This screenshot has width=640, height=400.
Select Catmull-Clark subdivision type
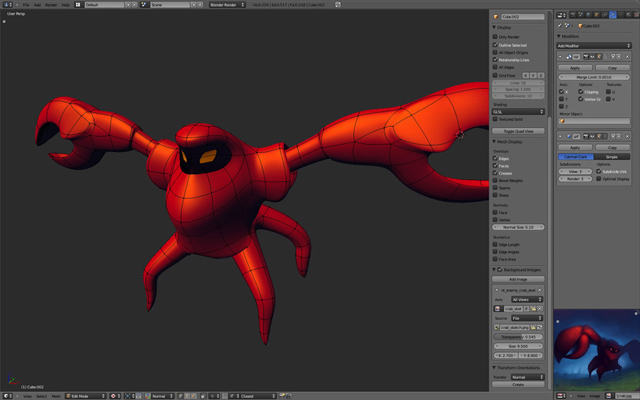574,157
